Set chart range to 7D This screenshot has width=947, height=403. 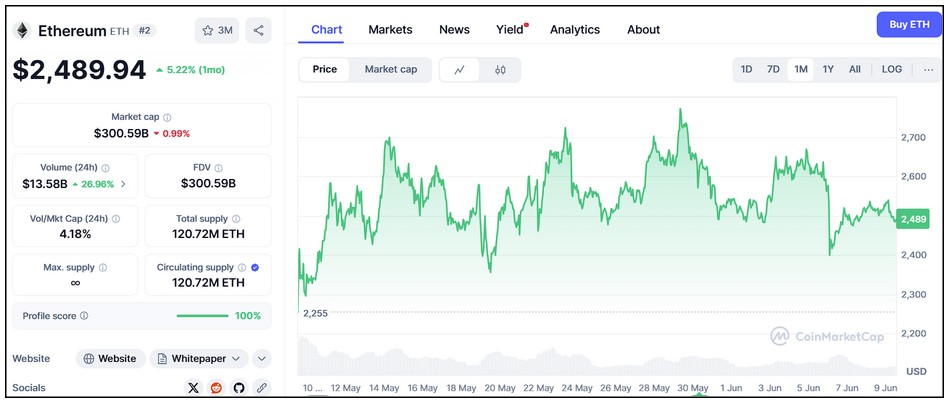click(x=773, y=69)
